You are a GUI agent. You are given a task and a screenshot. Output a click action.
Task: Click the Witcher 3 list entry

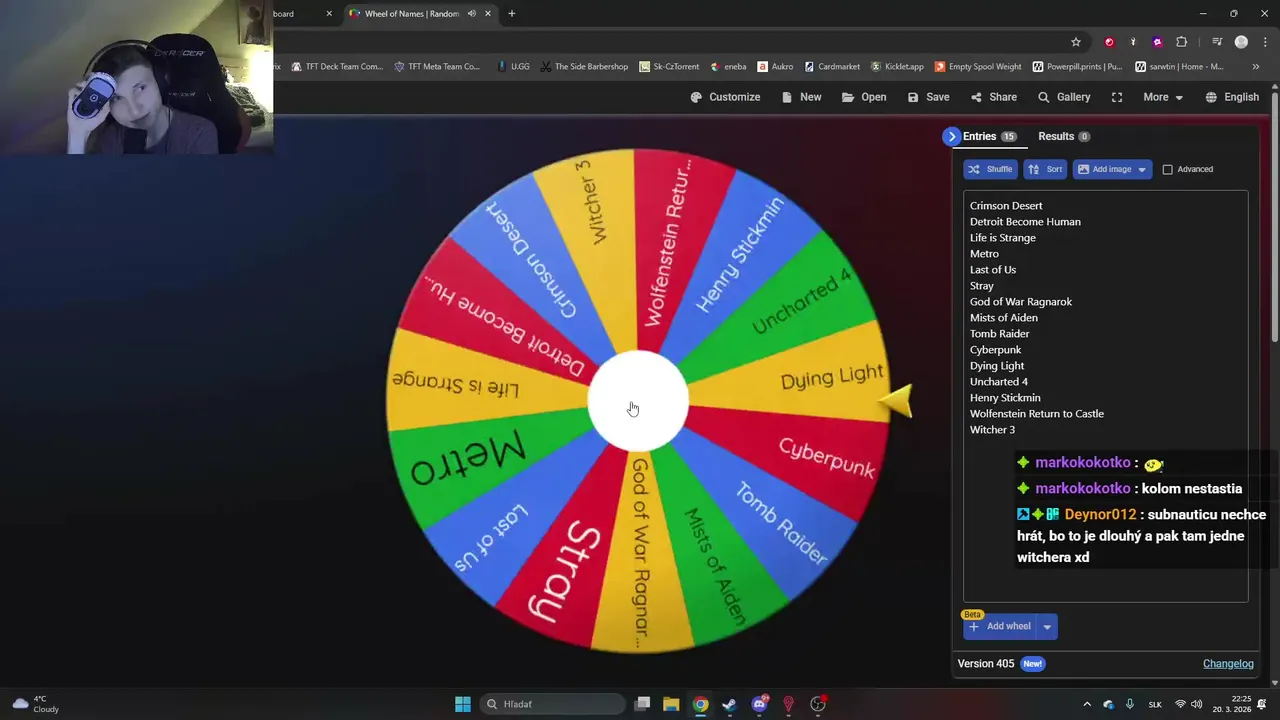click(992, 430)
